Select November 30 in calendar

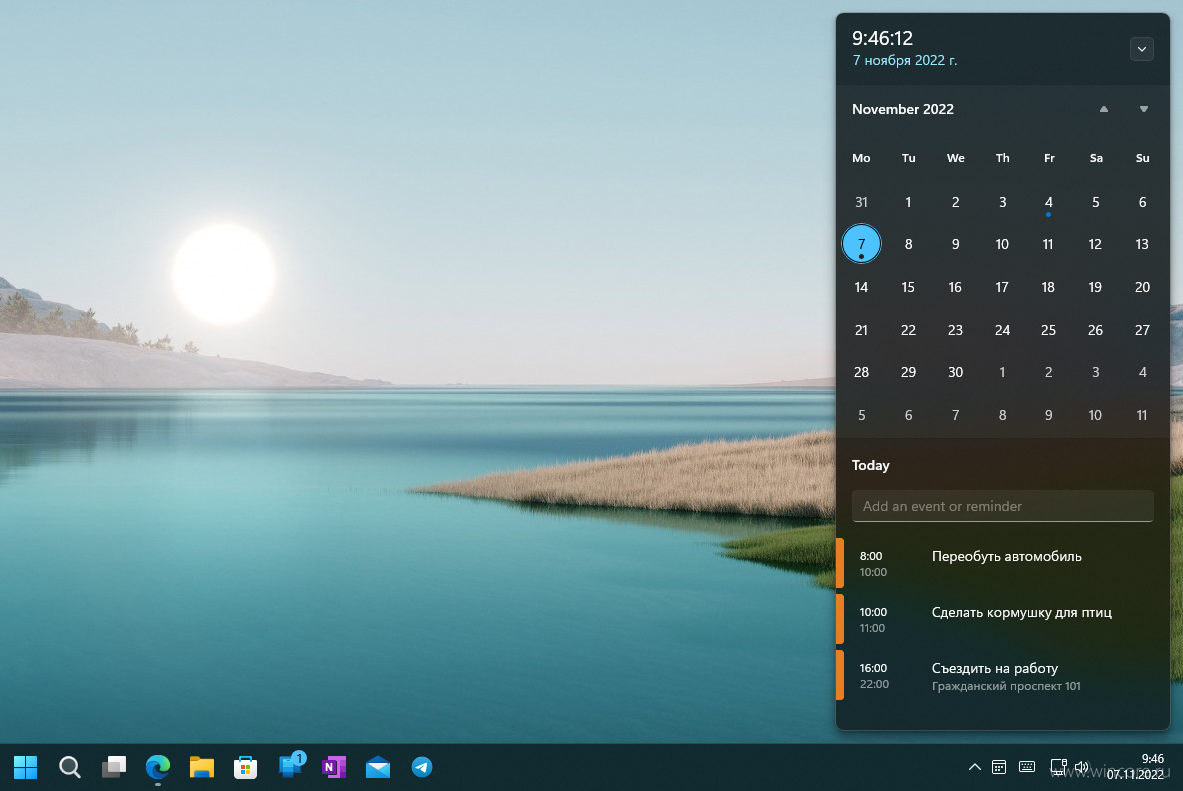(x=954, y=372)
